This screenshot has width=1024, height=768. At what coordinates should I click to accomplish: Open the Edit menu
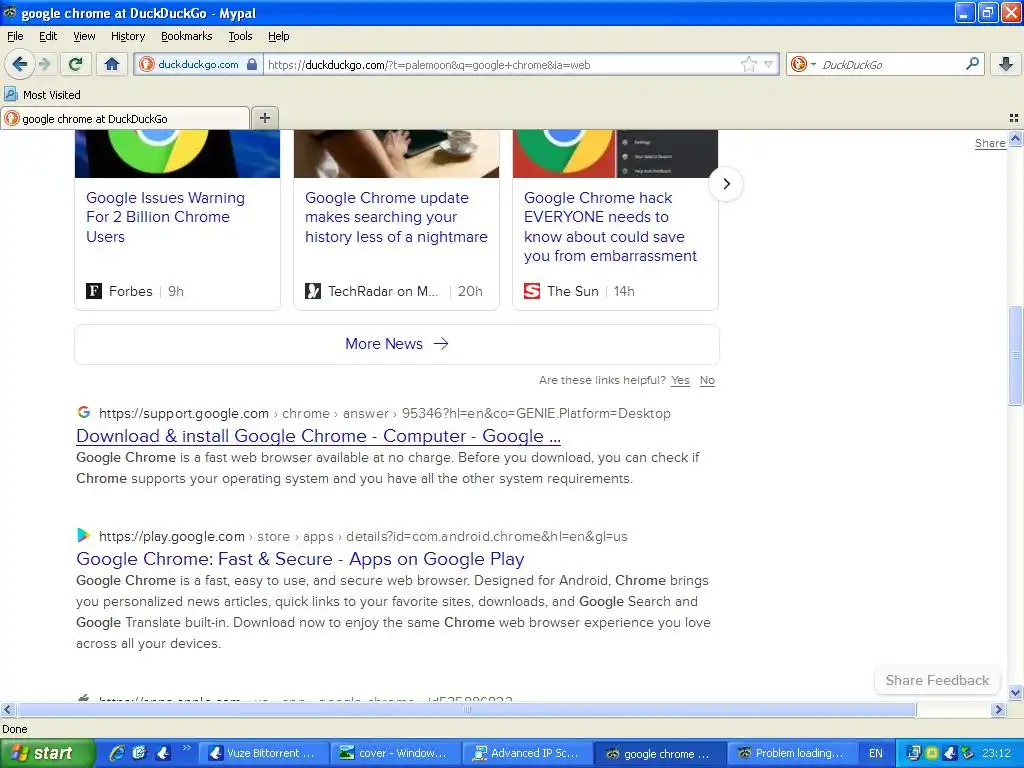coord(48,36)
